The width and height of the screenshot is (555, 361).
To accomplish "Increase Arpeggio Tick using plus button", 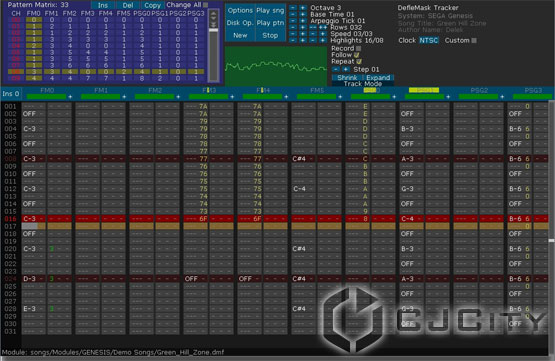I will click(x=303, y=21).
